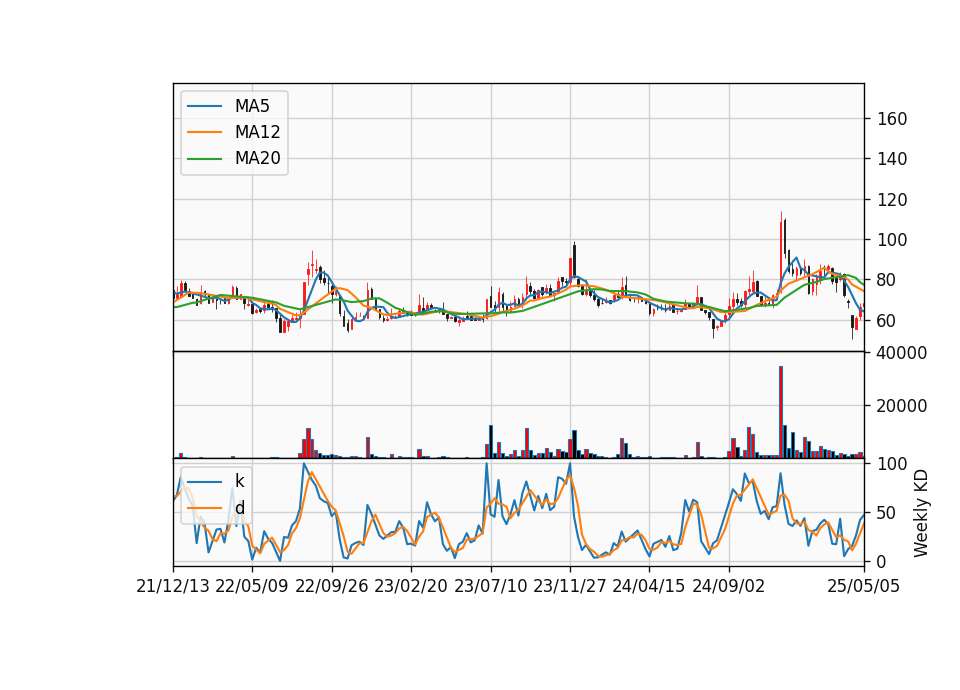The image size is (960, 690).
Task: Click the 23/11/27 date tick label
Action: (x=570, y=586)
